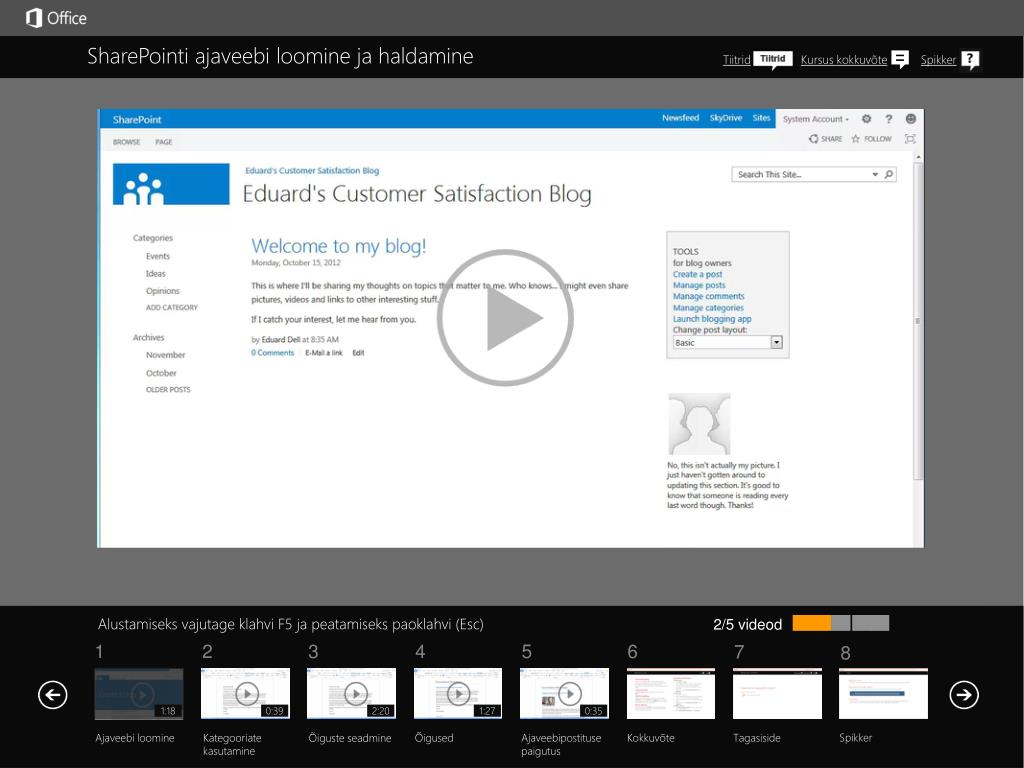Open the Welcome to my blog! post
Viewport: 1024px width, 768px height.
tap(339, 246)
